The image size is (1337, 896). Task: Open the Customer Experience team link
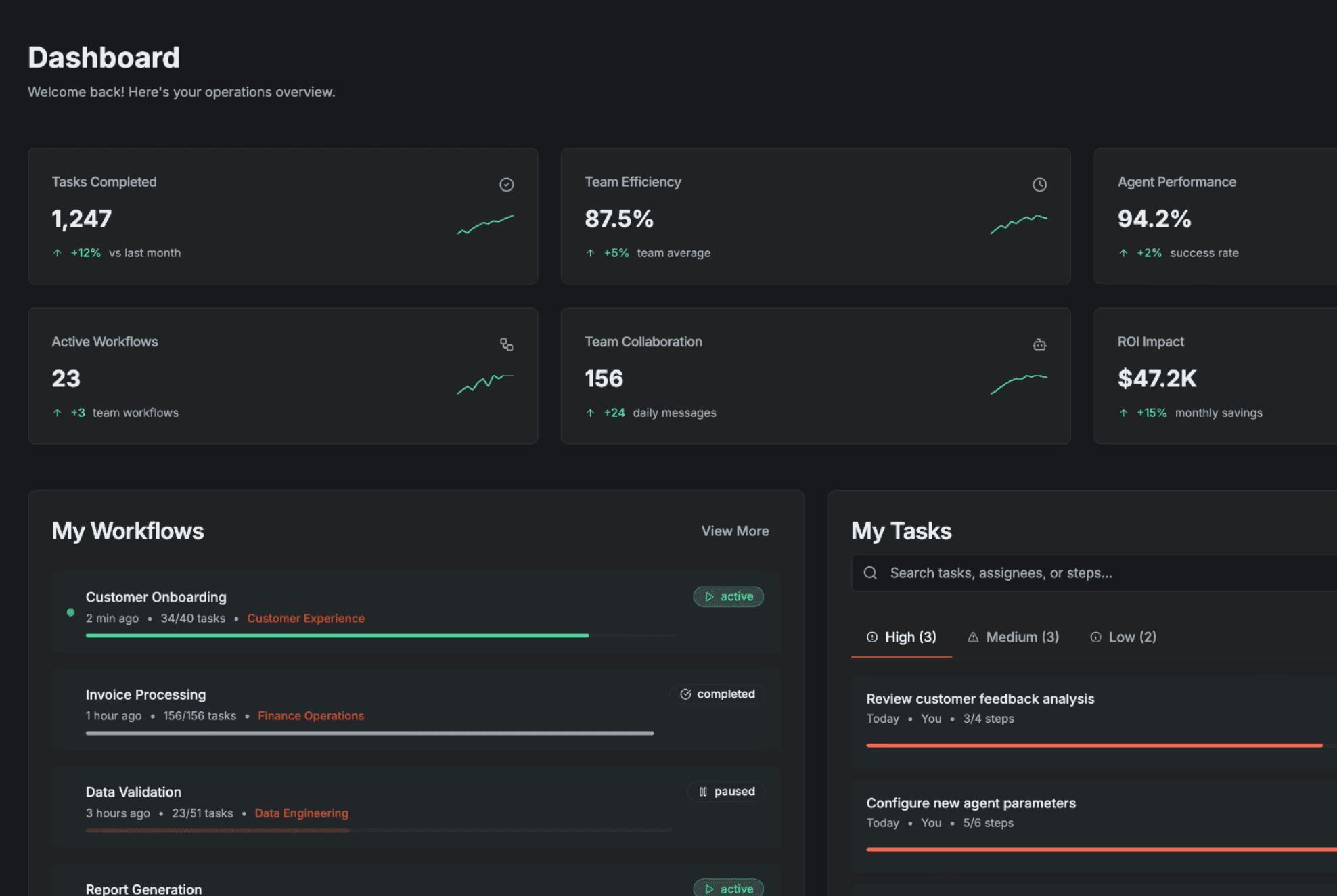click(306, 618)
